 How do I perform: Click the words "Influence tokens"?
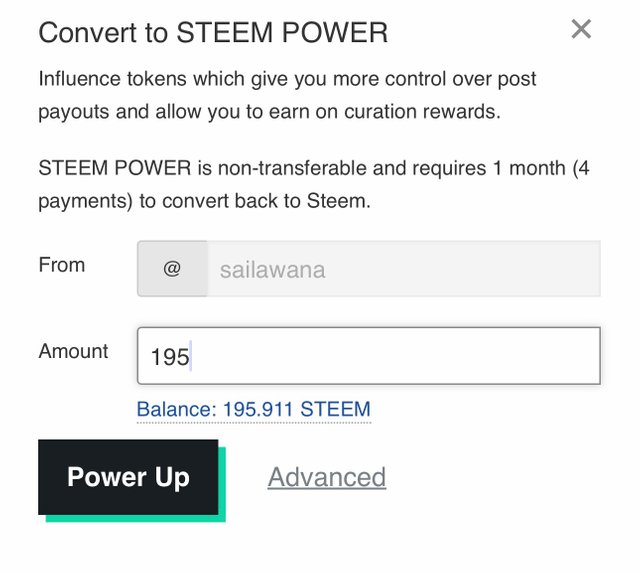click(x=113, y=79)
